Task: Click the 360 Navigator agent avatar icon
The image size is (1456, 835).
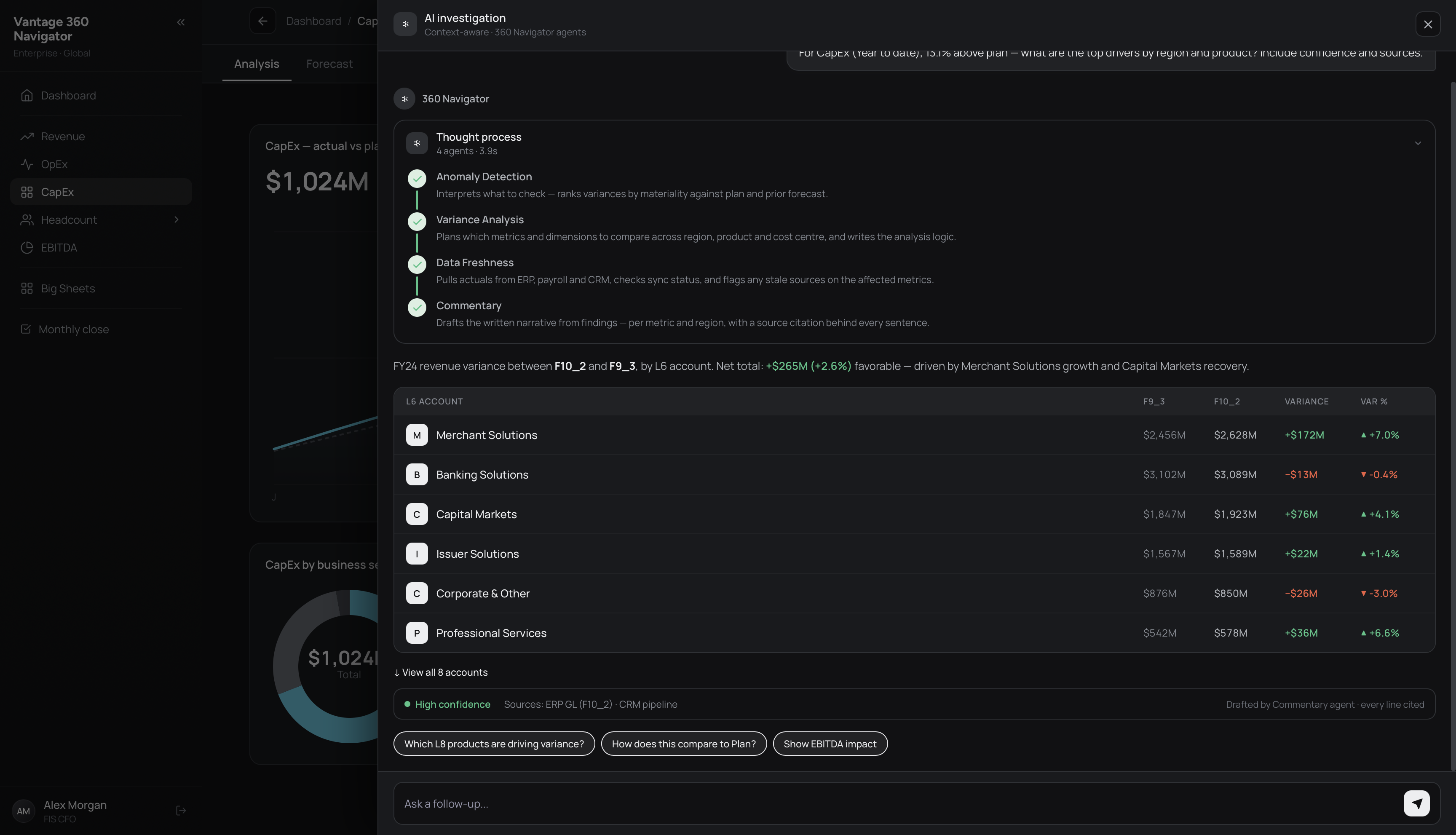Action: pyautogui.click(x=404, y=99)
